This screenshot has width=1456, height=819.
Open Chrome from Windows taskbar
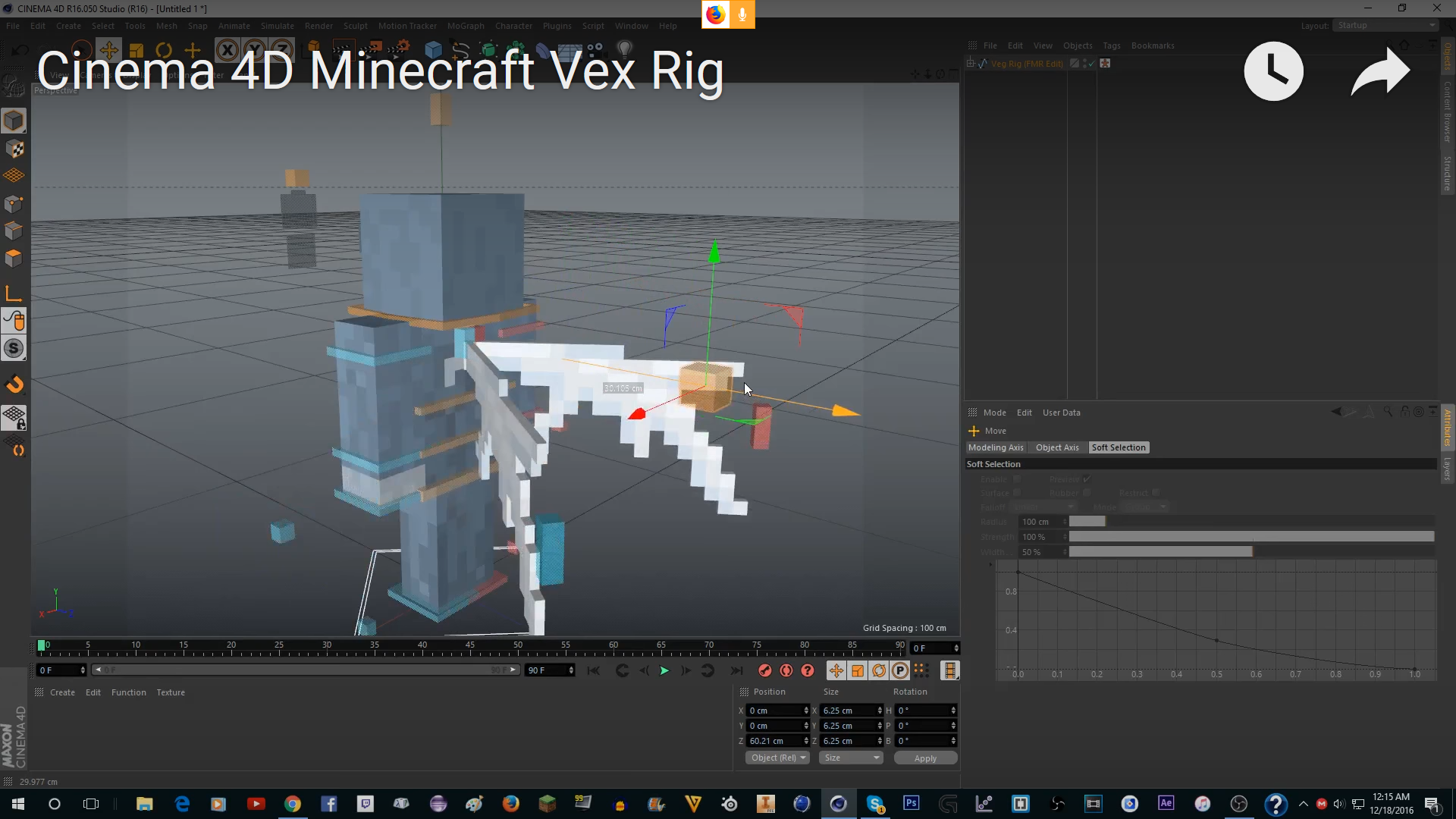coord(292,804)
